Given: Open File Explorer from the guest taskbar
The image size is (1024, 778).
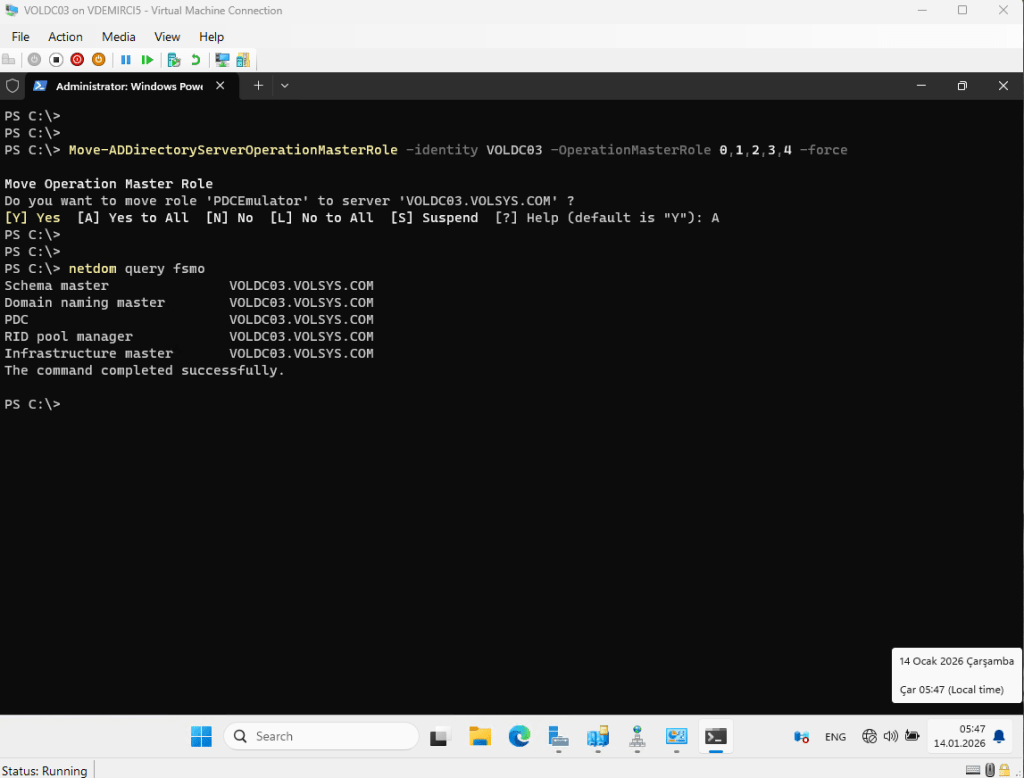Looking at the screenshot, I should (480, 737).
